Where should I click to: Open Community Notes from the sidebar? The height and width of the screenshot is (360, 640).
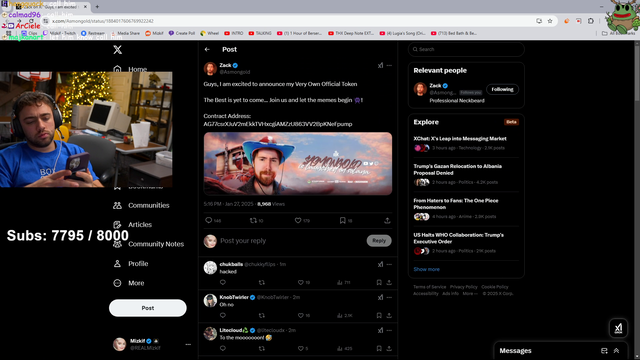point(149,244)
